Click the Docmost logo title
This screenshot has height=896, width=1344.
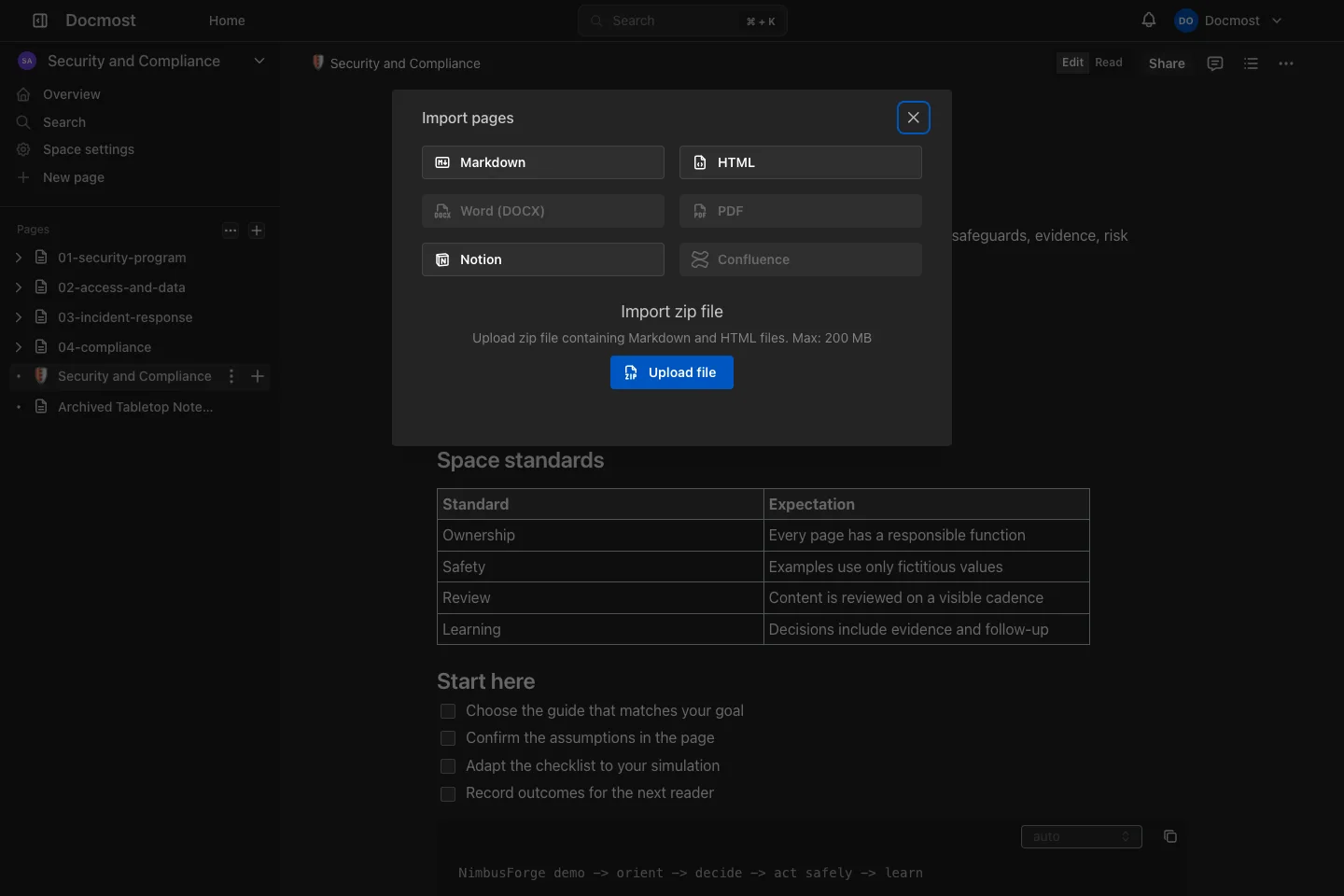101,21
